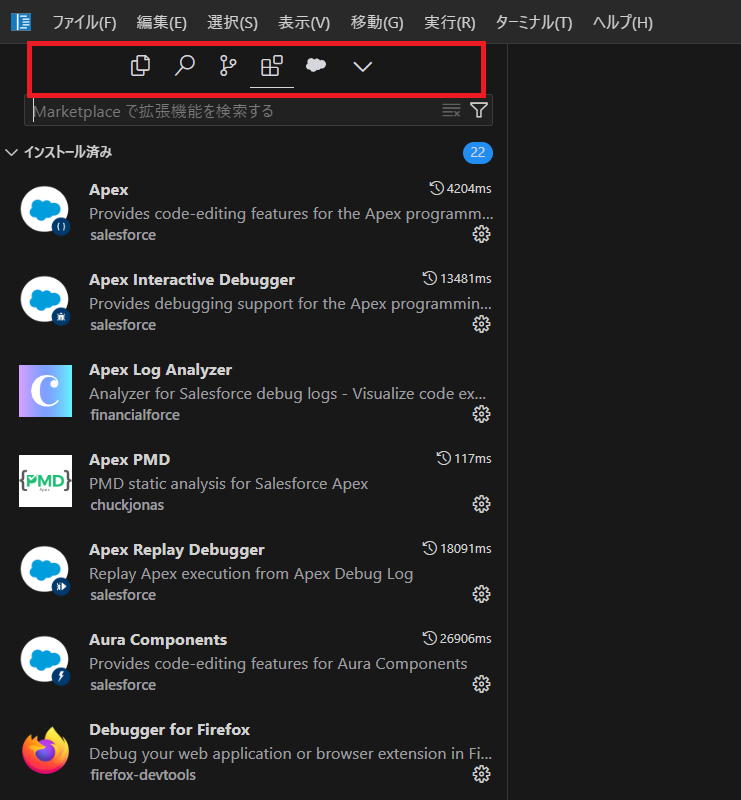Open manage gear for Apex PMD

tap(481, 504)
